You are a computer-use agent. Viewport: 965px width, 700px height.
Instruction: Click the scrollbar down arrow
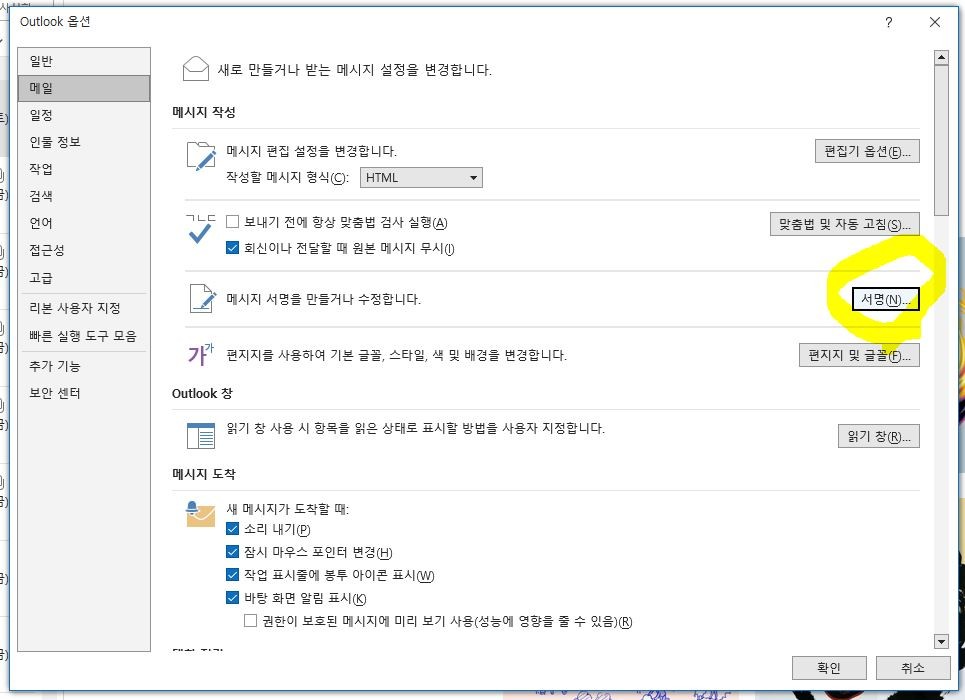[941, 642]
